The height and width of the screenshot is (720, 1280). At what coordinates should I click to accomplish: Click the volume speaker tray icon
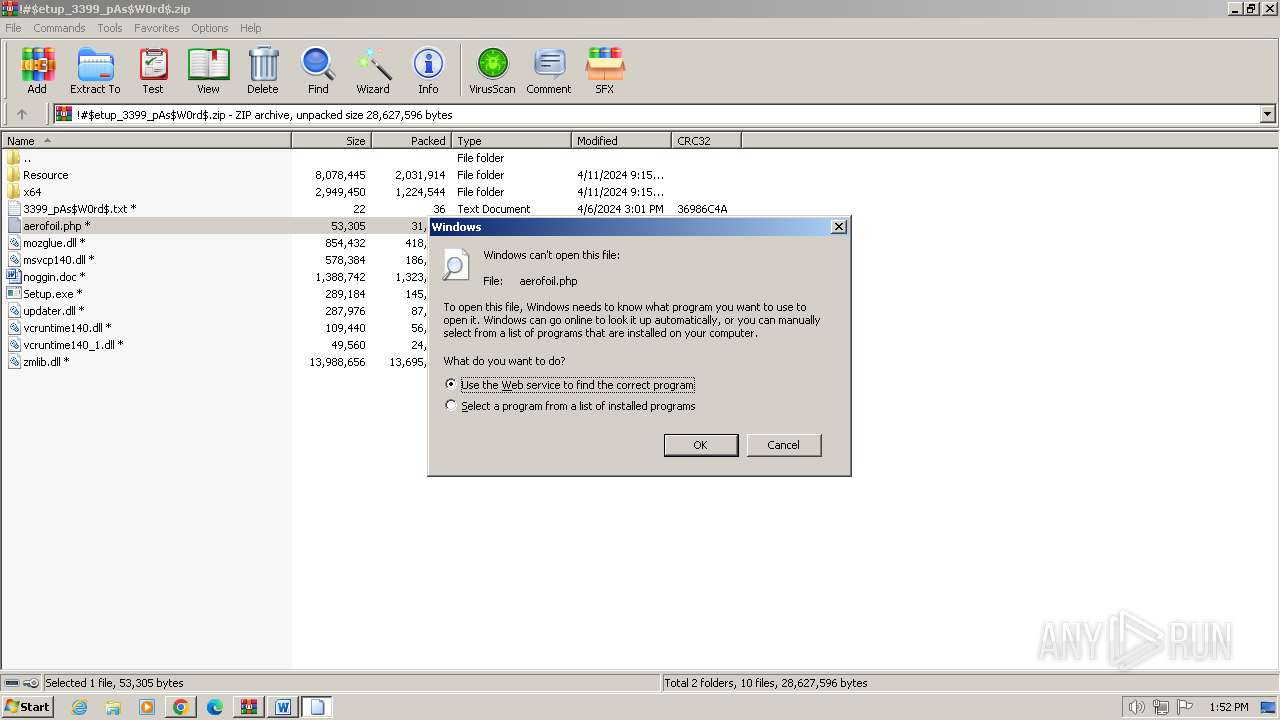[1136, 707]
